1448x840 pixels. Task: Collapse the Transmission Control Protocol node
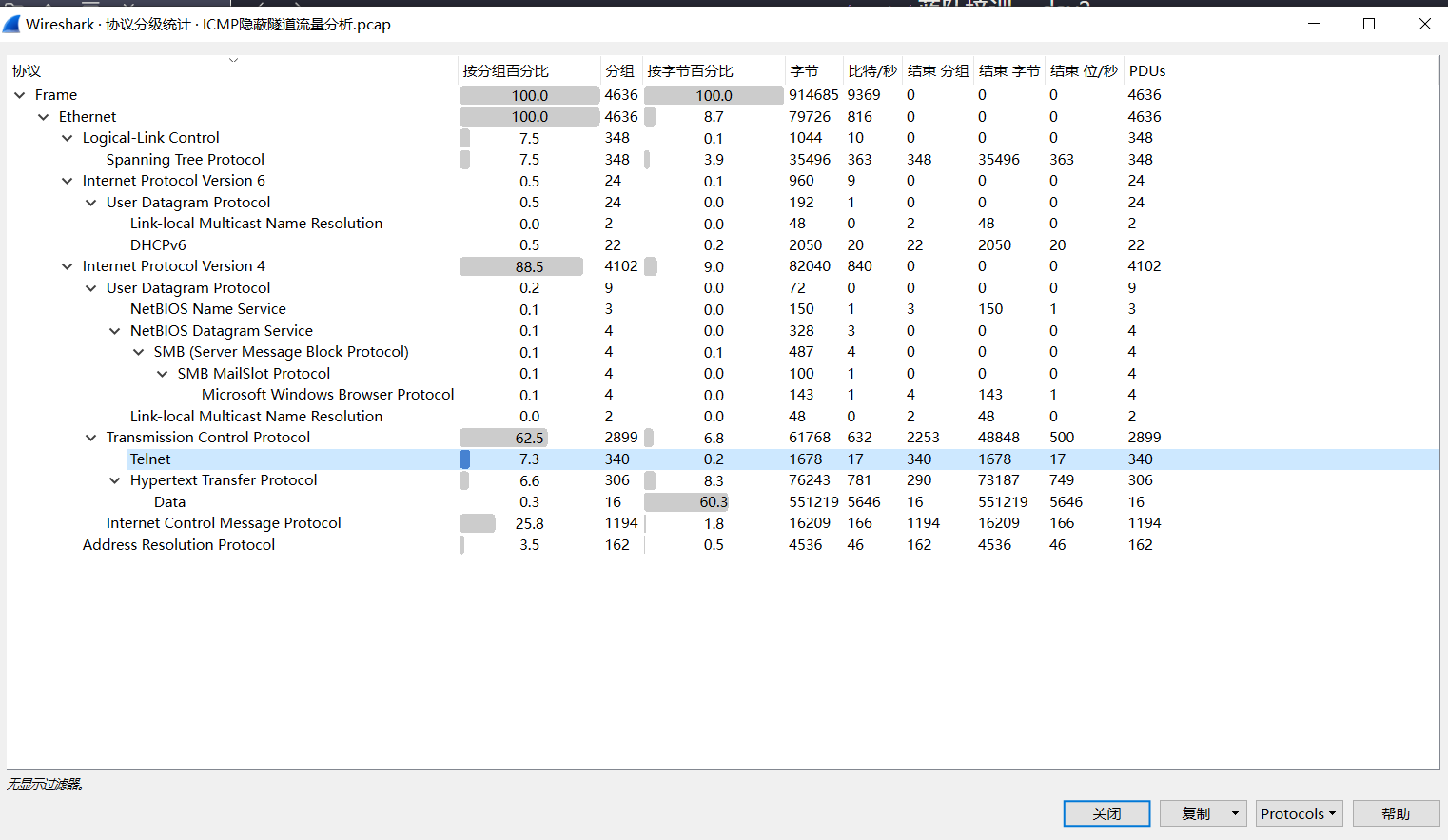[x=91, y=438]
